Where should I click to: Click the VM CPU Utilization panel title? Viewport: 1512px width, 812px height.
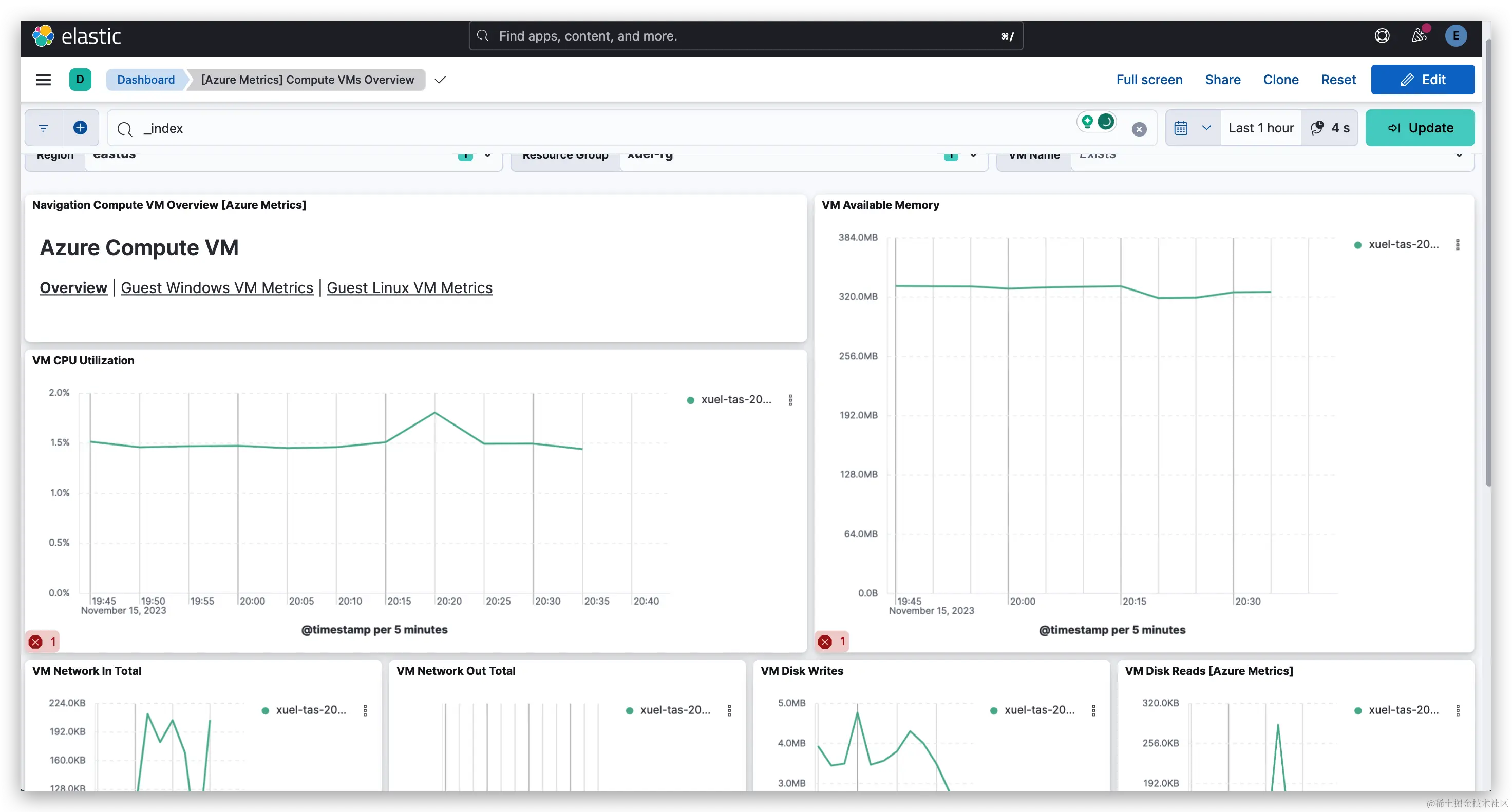pos(83,361)
